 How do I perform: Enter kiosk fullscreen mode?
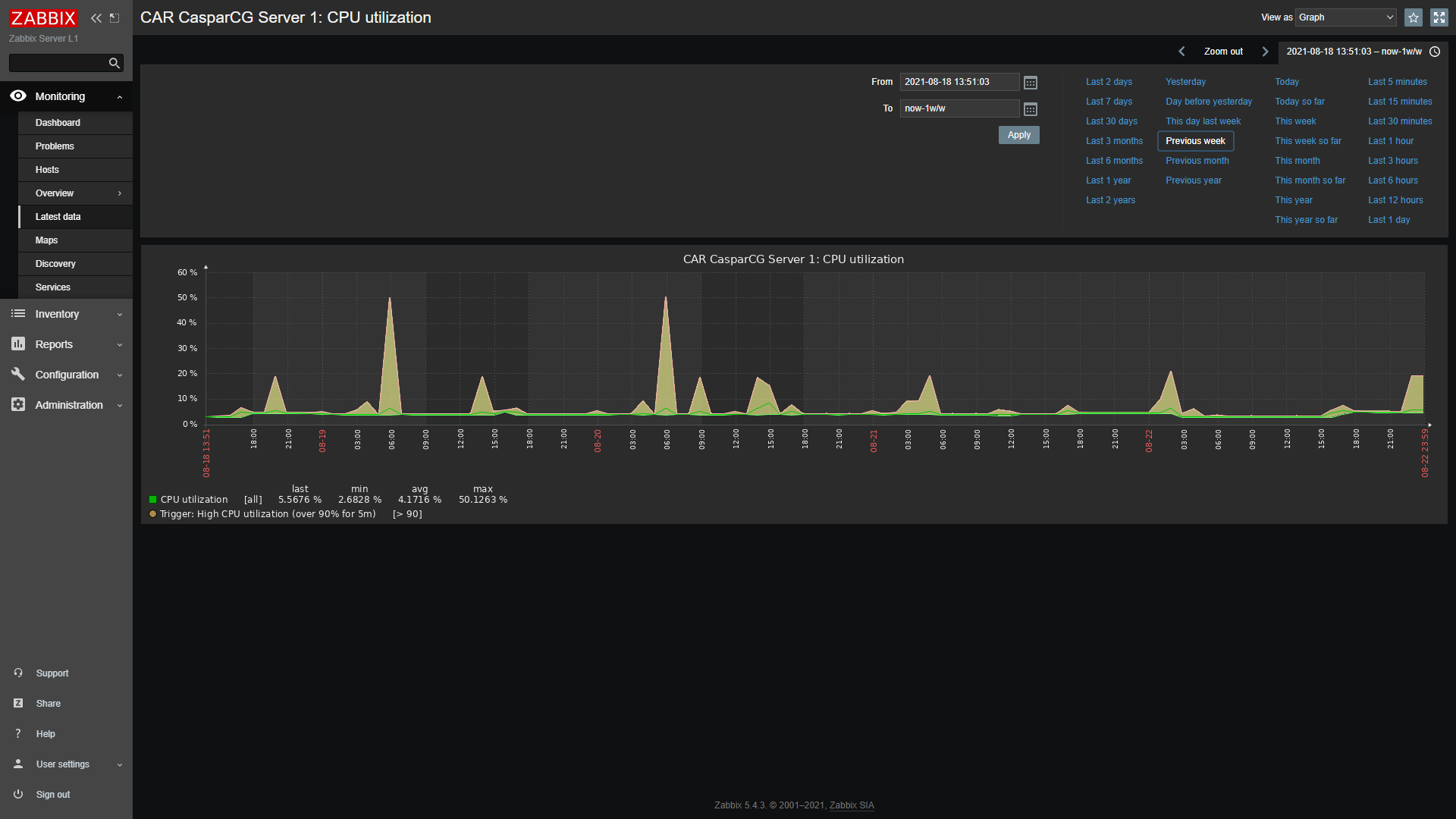1439,17
